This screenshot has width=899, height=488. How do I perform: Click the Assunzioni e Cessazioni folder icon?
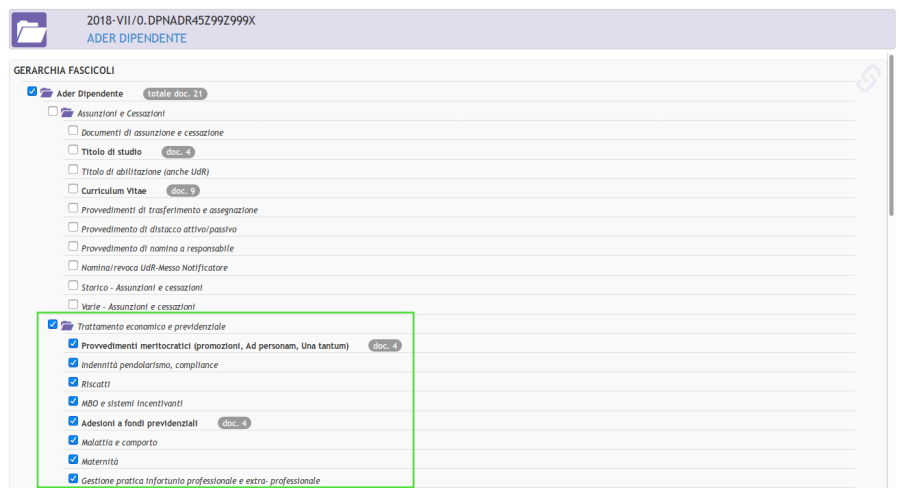point(67,113)
